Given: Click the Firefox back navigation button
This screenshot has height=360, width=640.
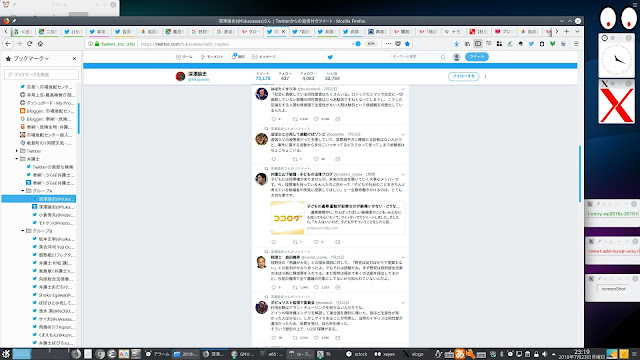Looking at the screenshot, I should 8,44.
